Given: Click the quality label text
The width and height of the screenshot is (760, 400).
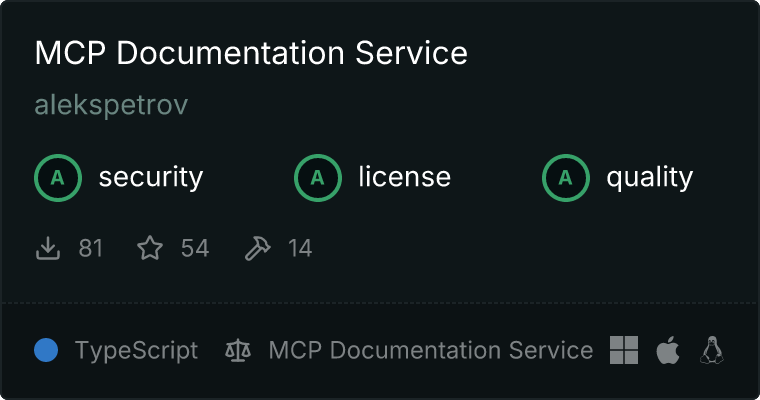Looking at the screenshot, I should point(649,178).
